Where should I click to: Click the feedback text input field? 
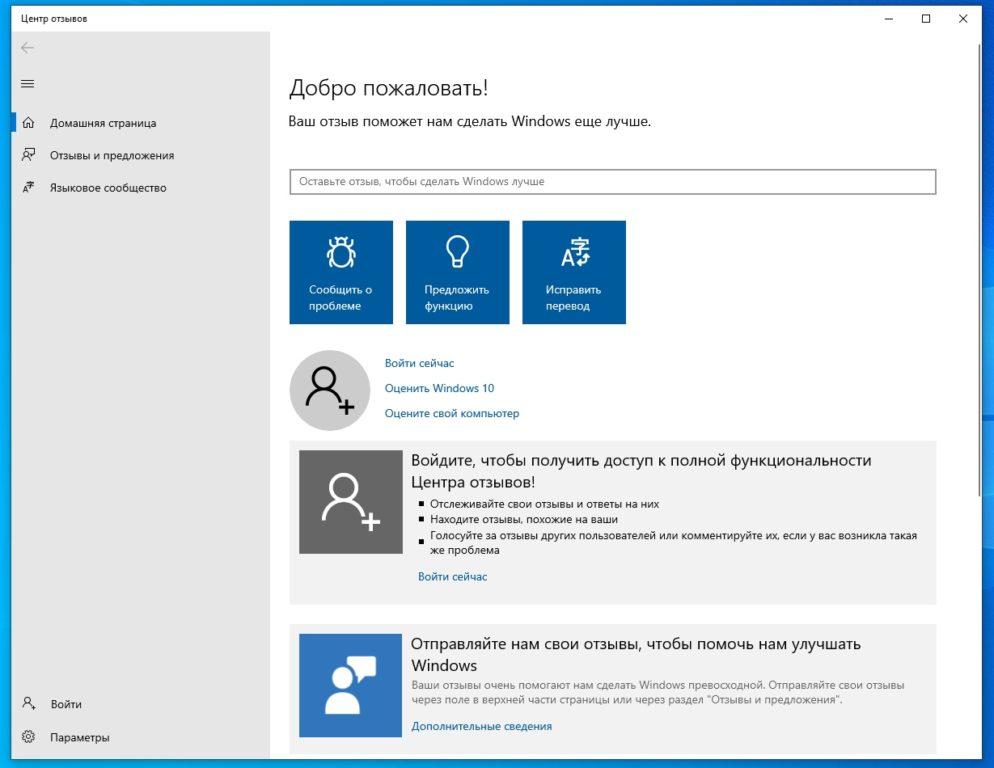click(x=613, y=181)
